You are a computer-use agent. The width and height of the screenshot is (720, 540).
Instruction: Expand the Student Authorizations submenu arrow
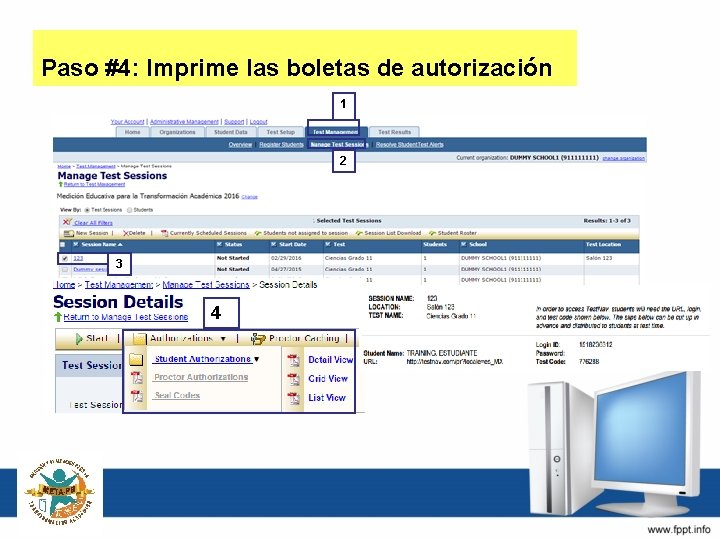[257, 359]
